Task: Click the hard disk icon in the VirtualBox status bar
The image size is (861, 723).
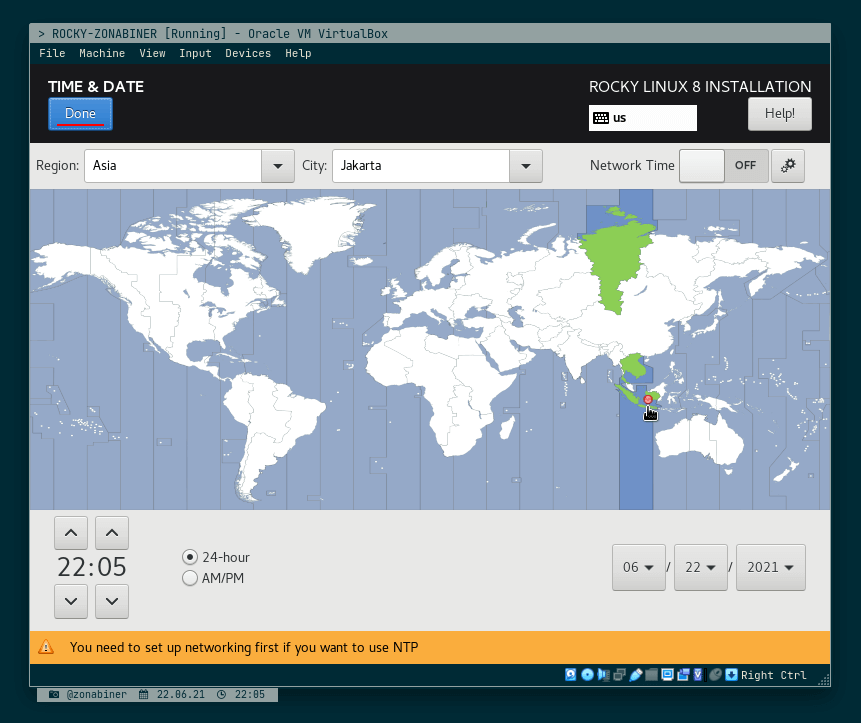Action: [x=570, y=675]
